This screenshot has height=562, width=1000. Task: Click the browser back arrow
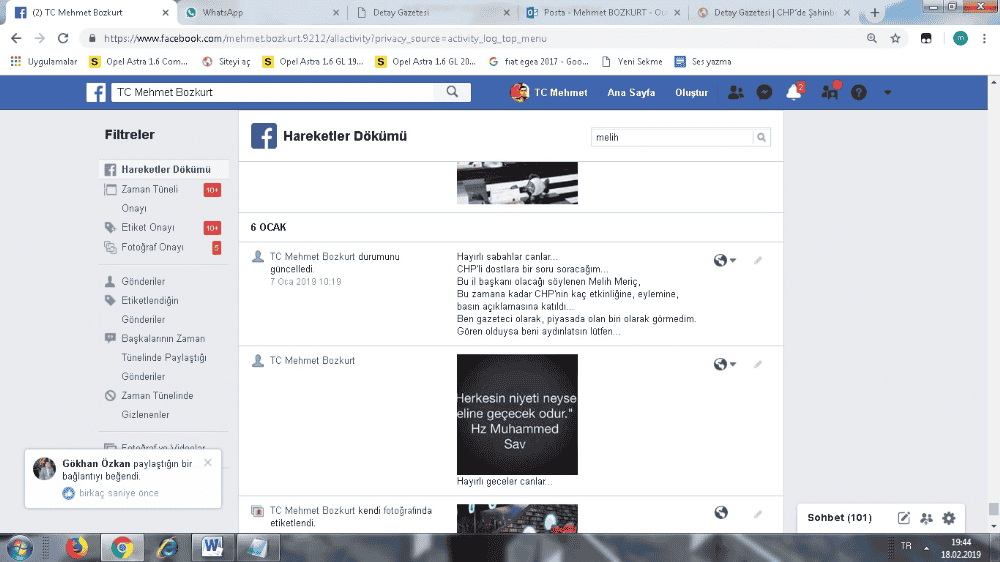click(x=16, y=38)
